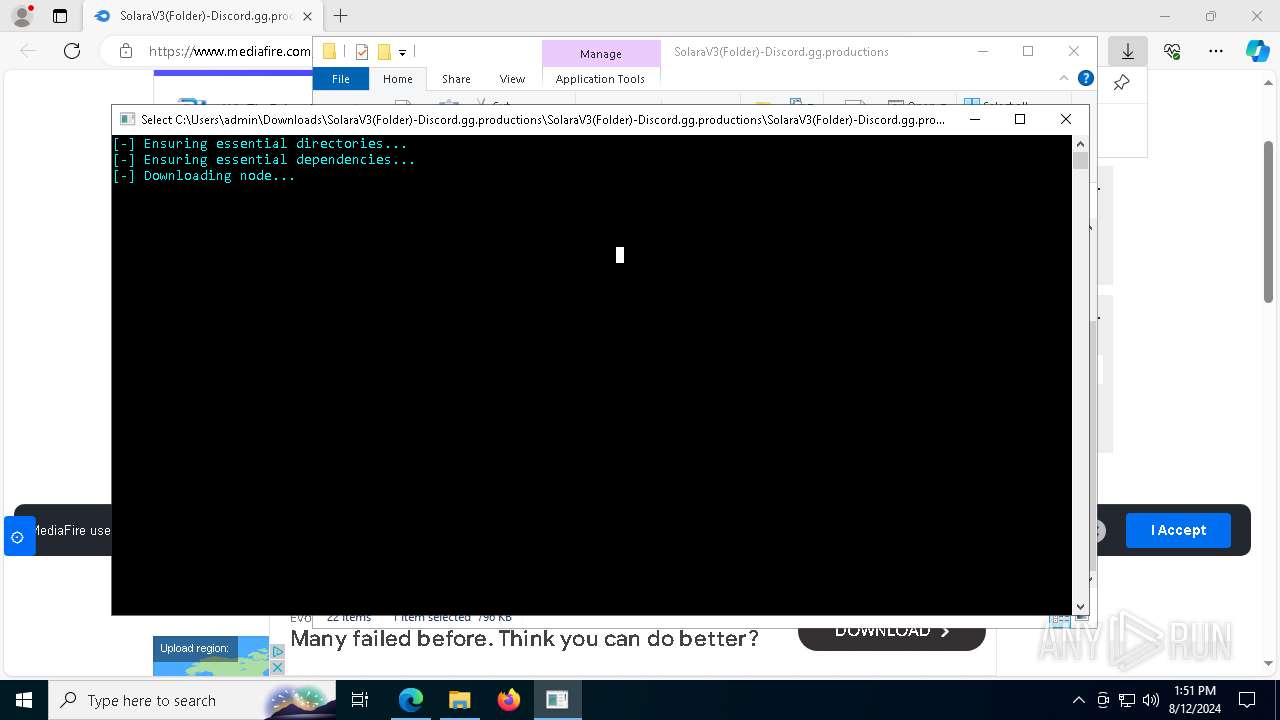Focus the Edge address bar URL
The image size is (1280, 720).
tap(229, 51)
